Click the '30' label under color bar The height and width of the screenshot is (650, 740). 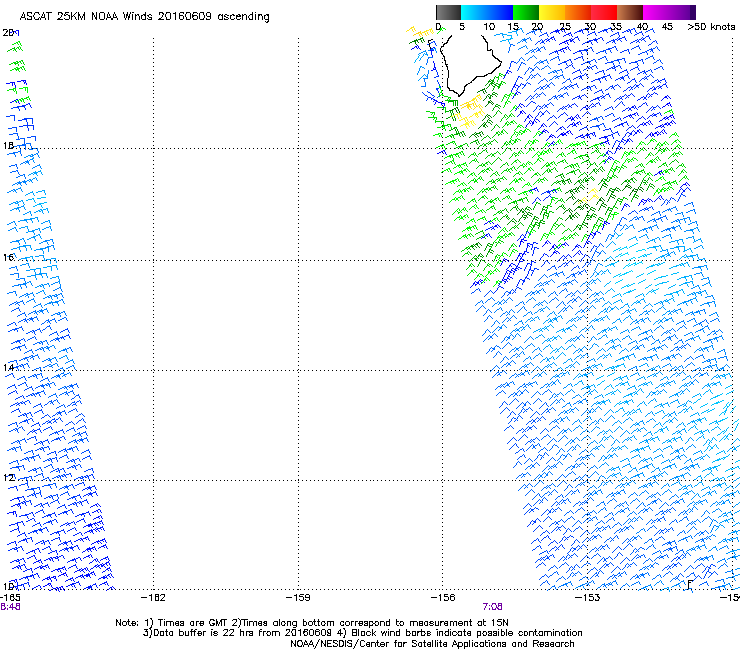(590, 27)
